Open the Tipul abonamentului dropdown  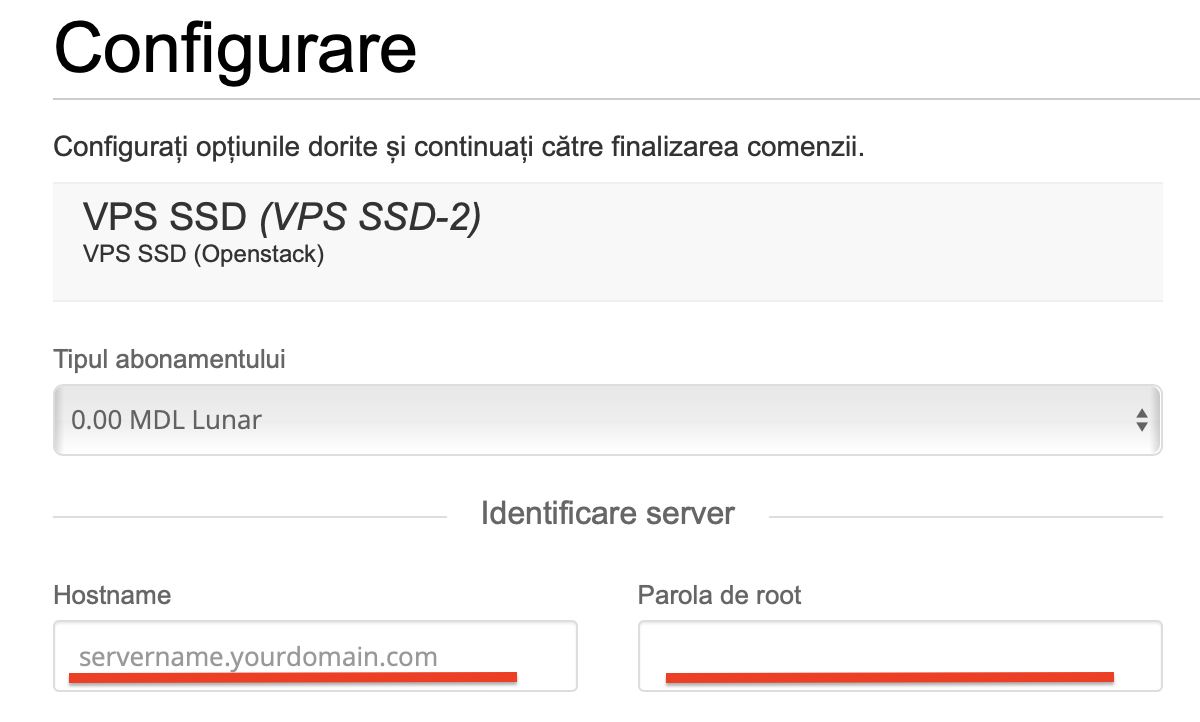606,419
